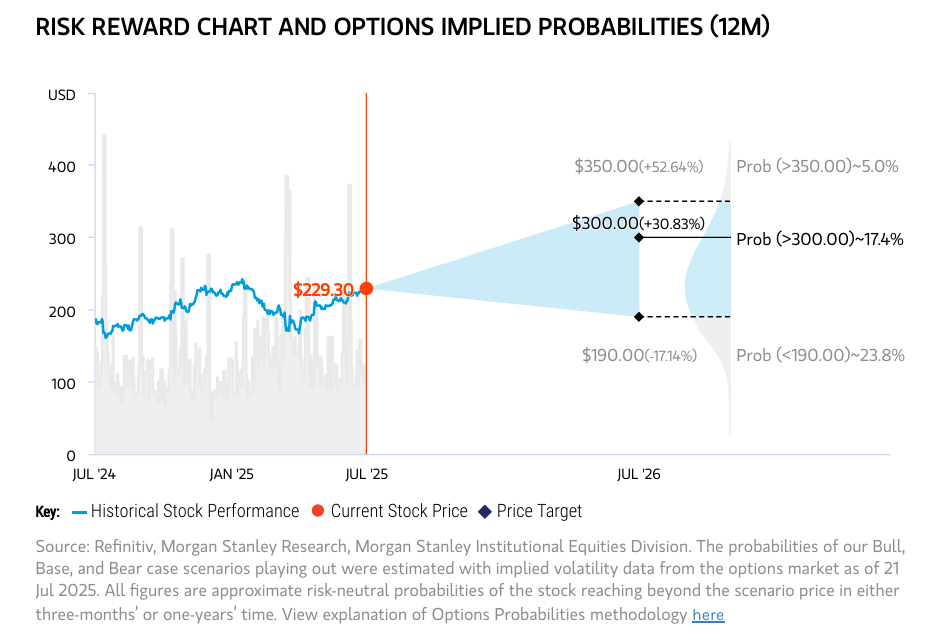Click the JUL '24 axis label

coord(95,473)
